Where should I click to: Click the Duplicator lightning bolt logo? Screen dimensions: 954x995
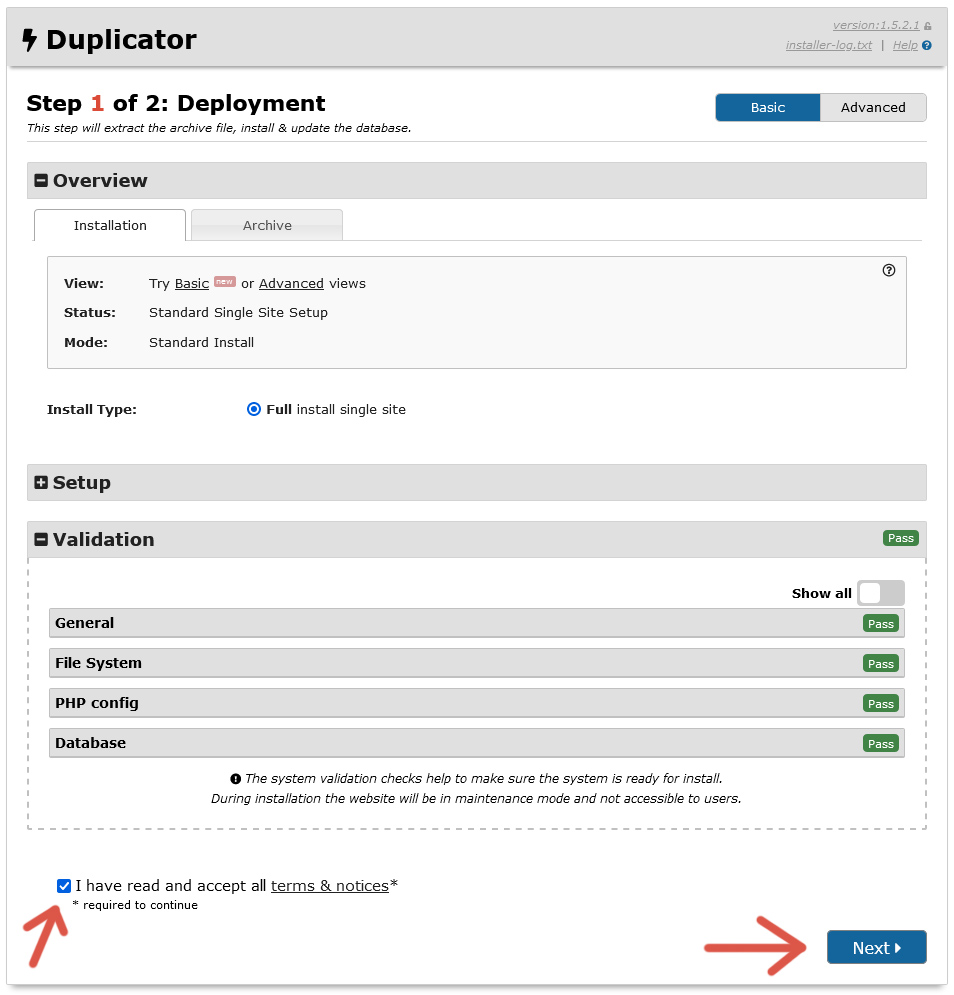click(x=29, y=40)
